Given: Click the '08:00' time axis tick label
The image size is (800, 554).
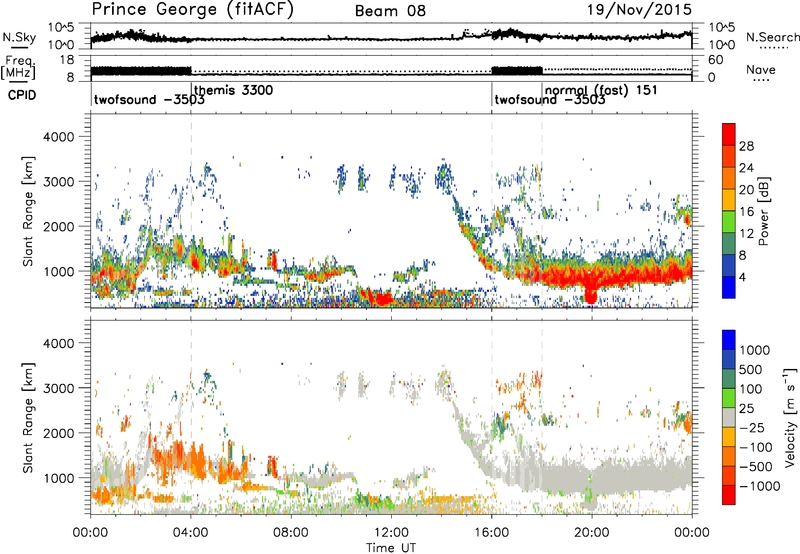Looking at the screenshot, I should pos(291,533).
